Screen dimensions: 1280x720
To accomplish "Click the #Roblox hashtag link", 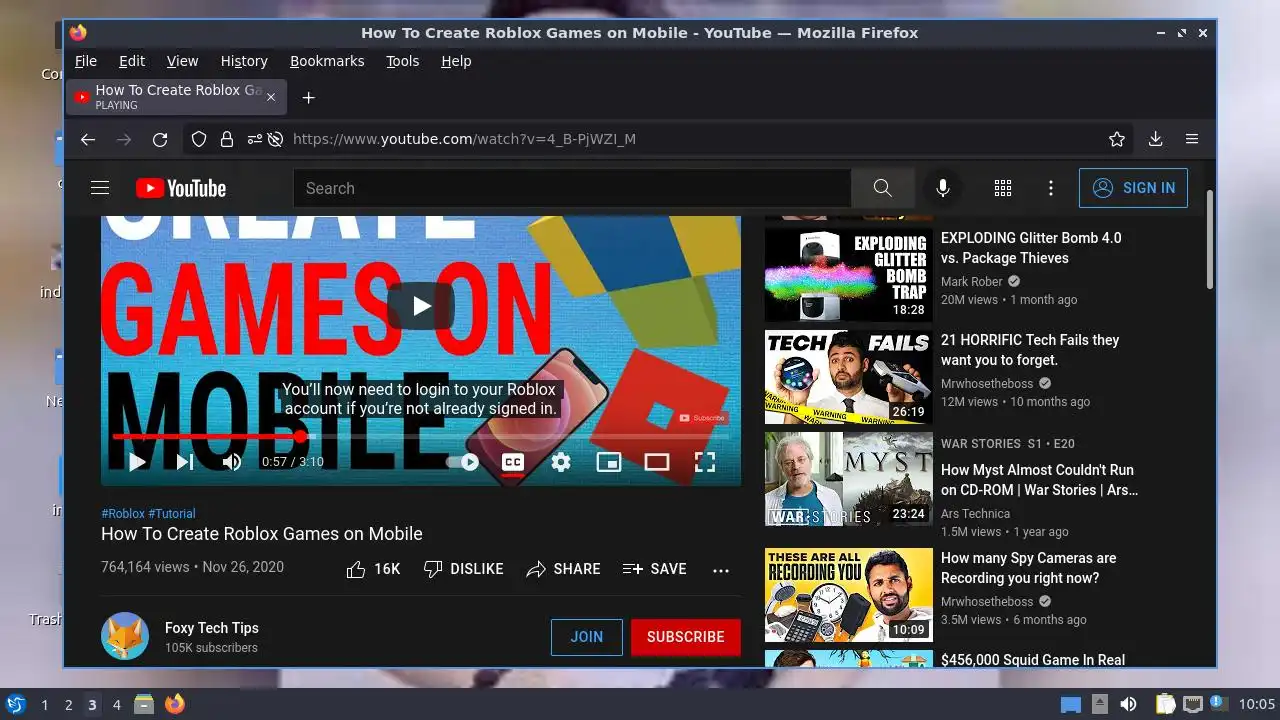I will tap(123, 514).
